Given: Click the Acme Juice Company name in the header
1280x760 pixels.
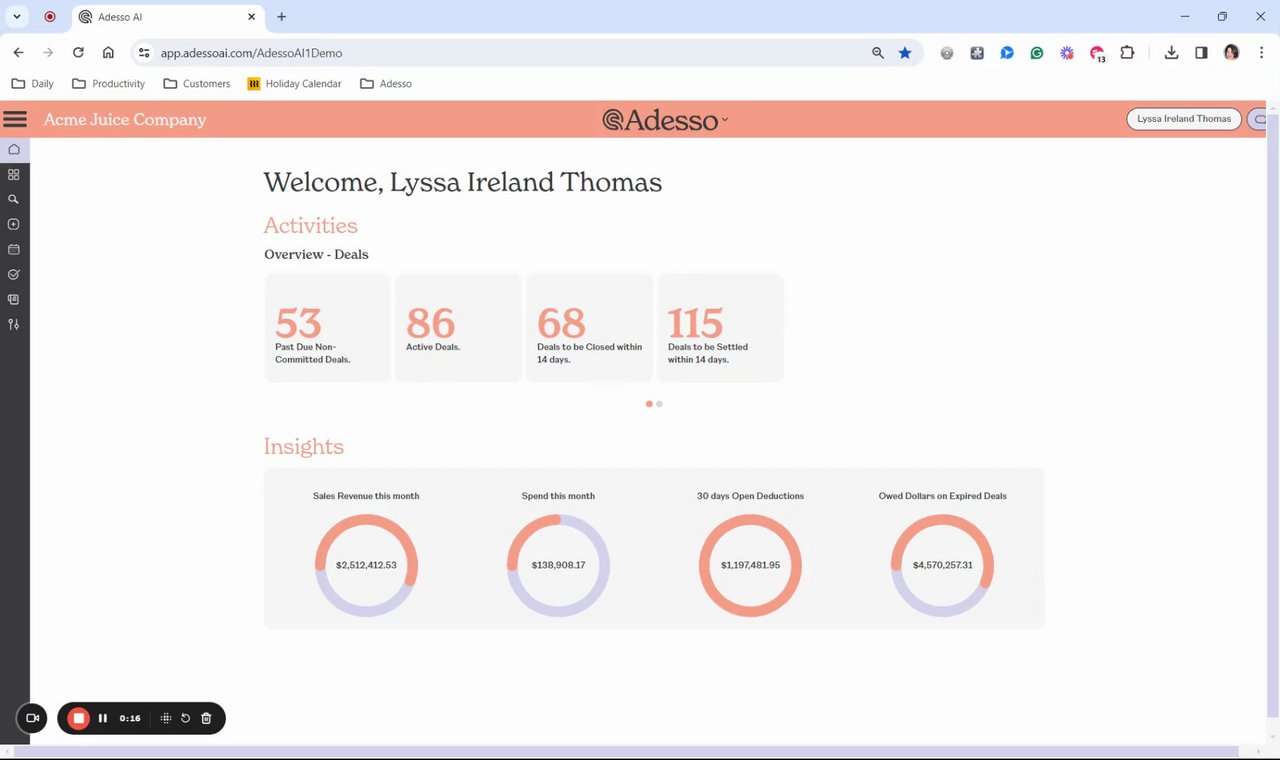Looking at the screenshot, I should click(x=125, y=120).
